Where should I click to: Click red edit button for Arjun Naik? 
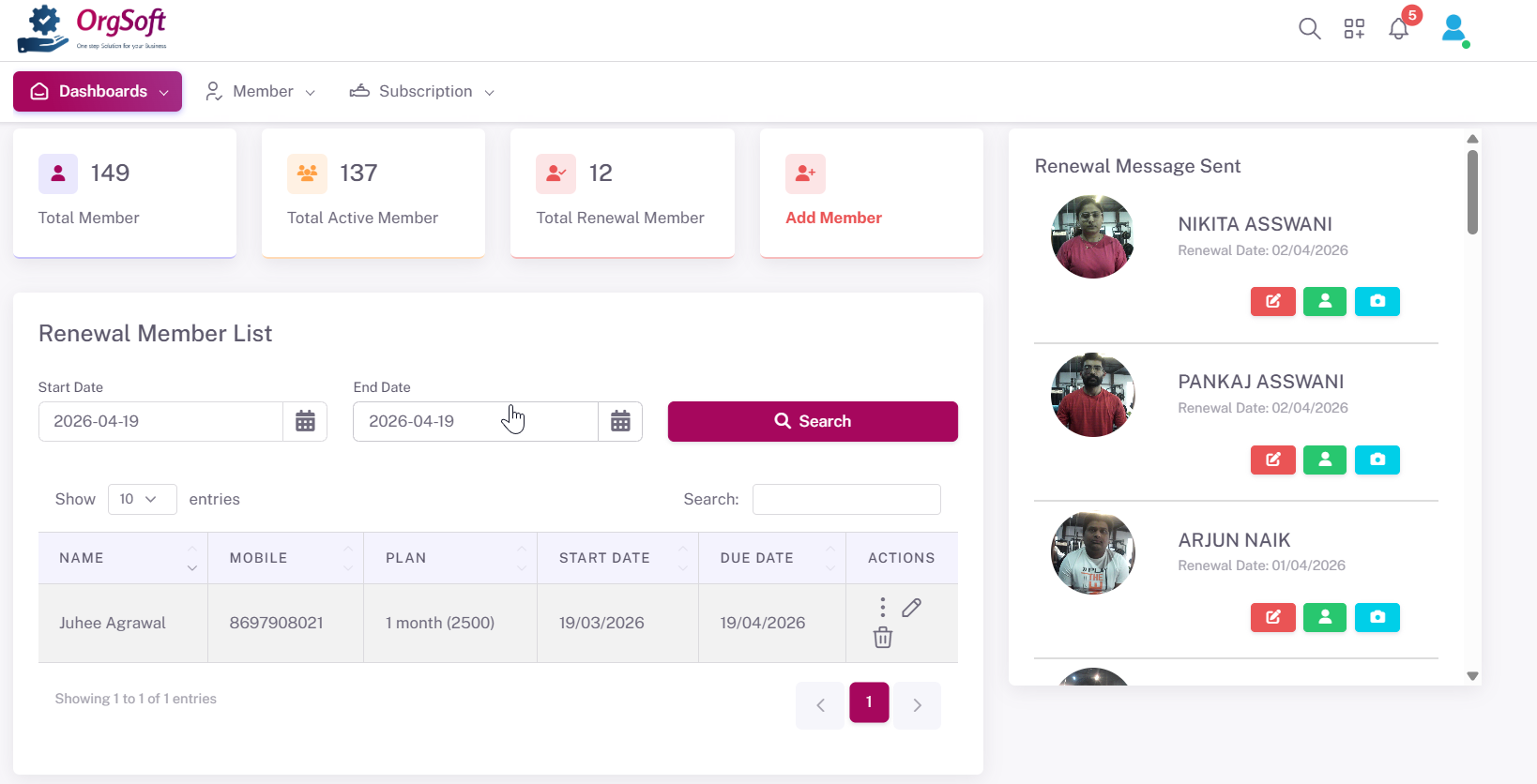tap(1273, 617)
